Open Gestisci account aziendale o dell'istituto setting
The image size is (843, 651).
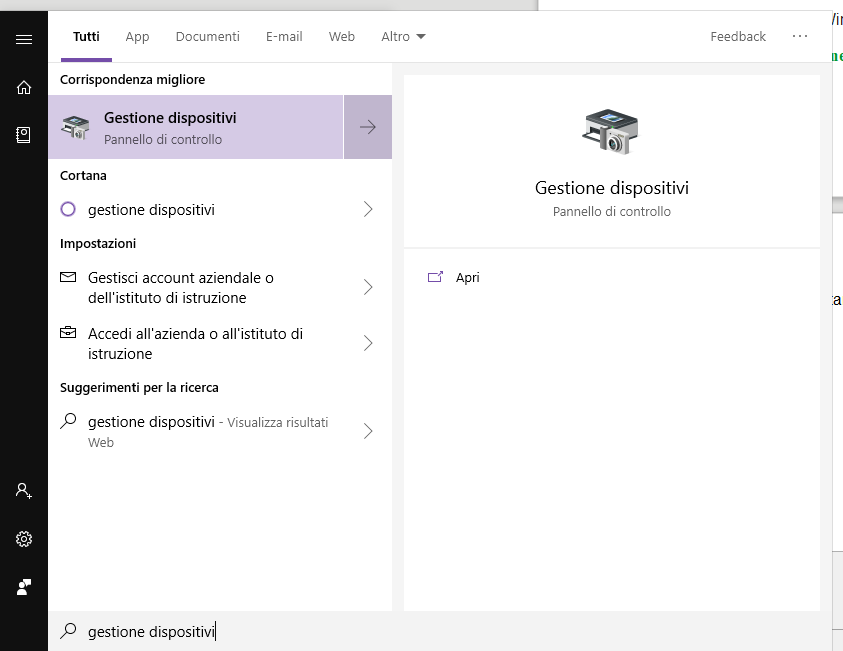220,287
